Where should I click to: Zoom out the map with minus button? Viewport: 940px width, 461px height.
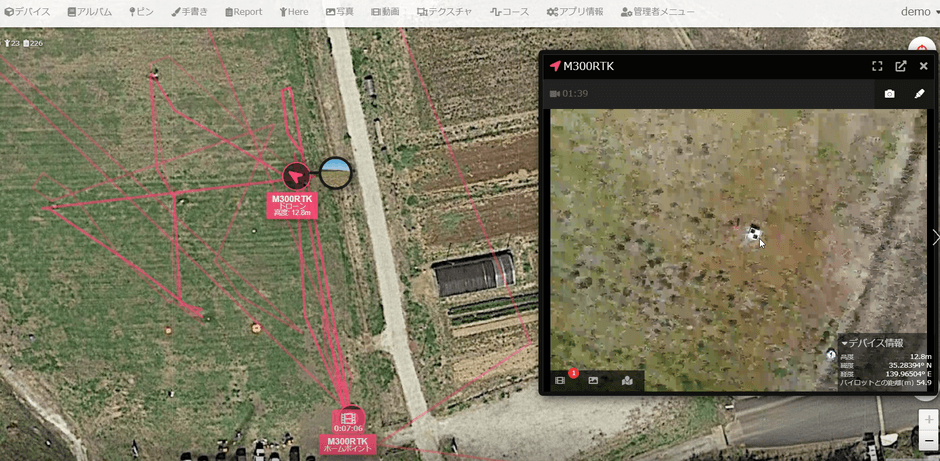[x=929, y=441]
